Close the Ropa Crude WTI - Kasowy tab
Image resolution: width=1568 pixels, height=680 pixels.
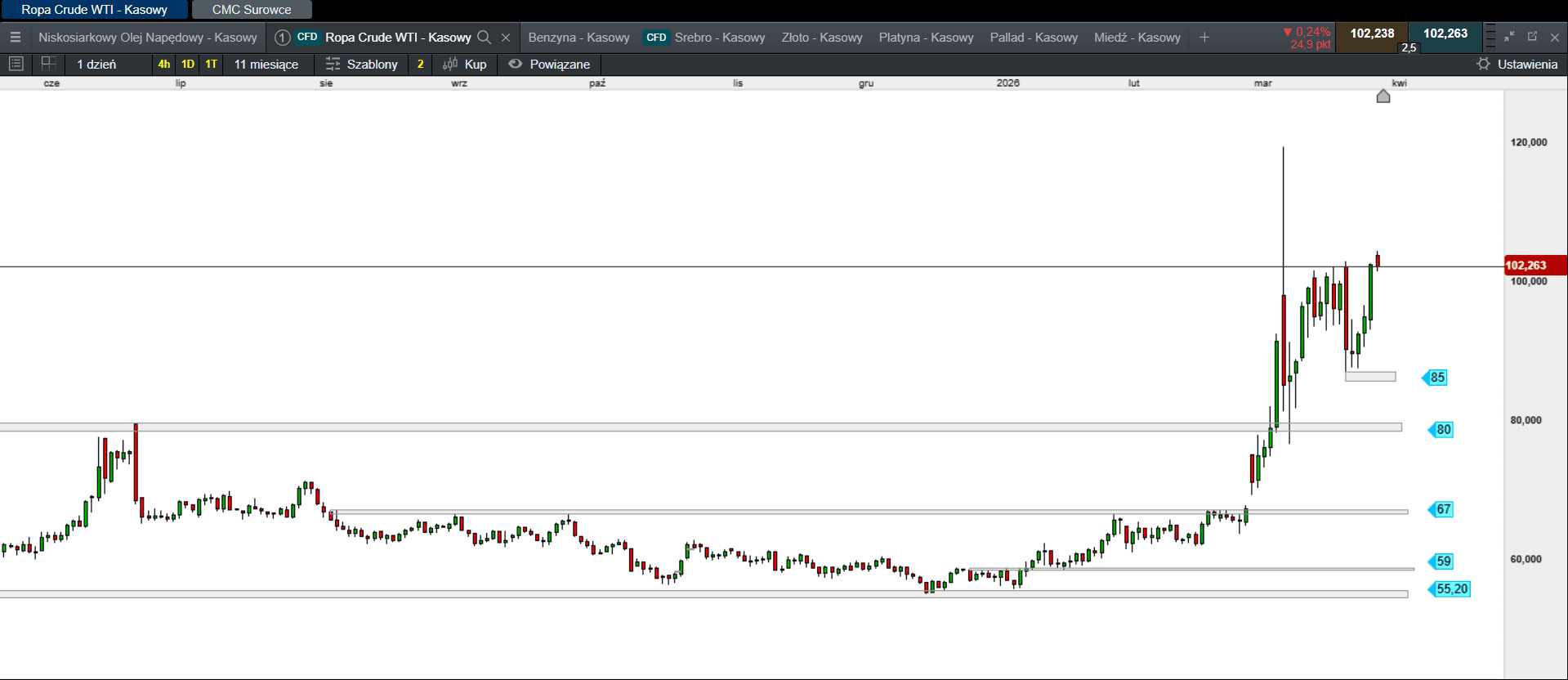point(506,38)
